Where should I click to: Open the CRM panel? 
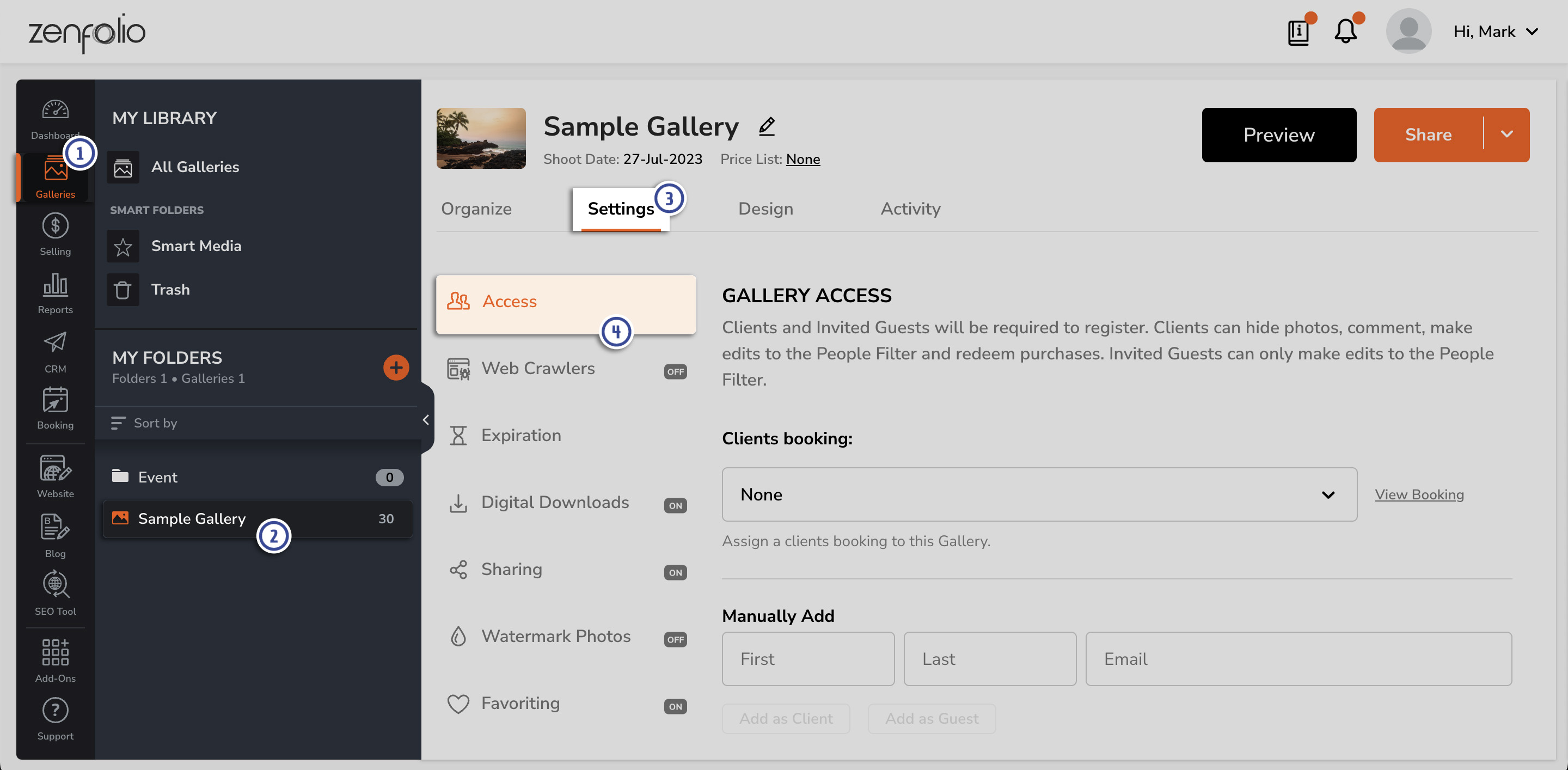(x=55, y=350)
